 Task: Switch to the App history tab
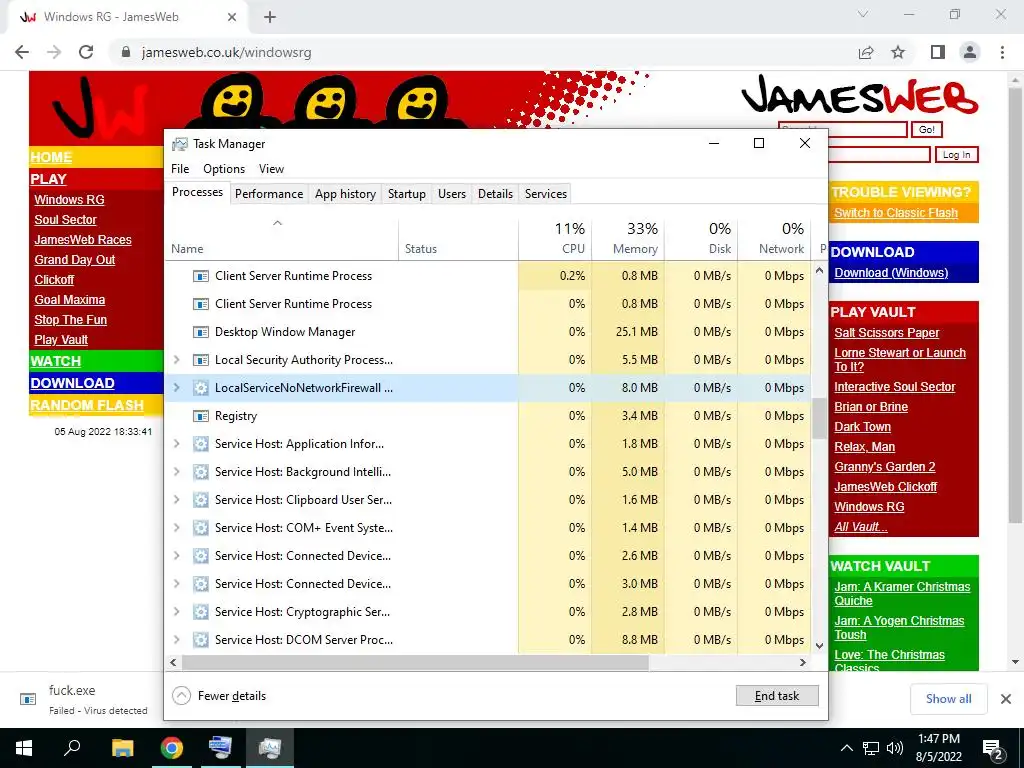click(345, 194)
